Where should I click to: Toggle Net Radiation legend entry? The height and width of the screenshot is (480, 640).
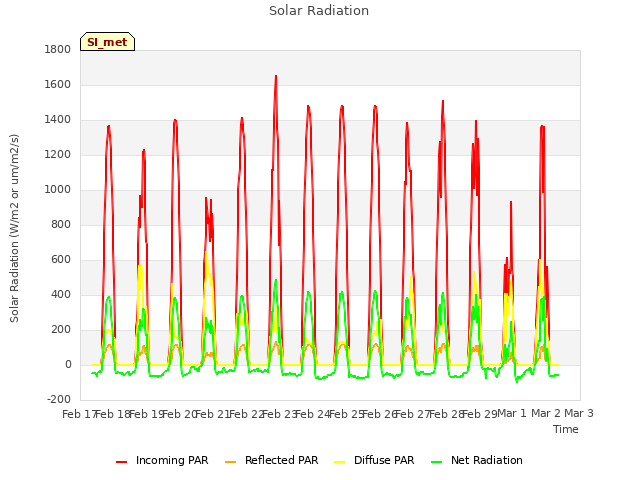[477, 460]
